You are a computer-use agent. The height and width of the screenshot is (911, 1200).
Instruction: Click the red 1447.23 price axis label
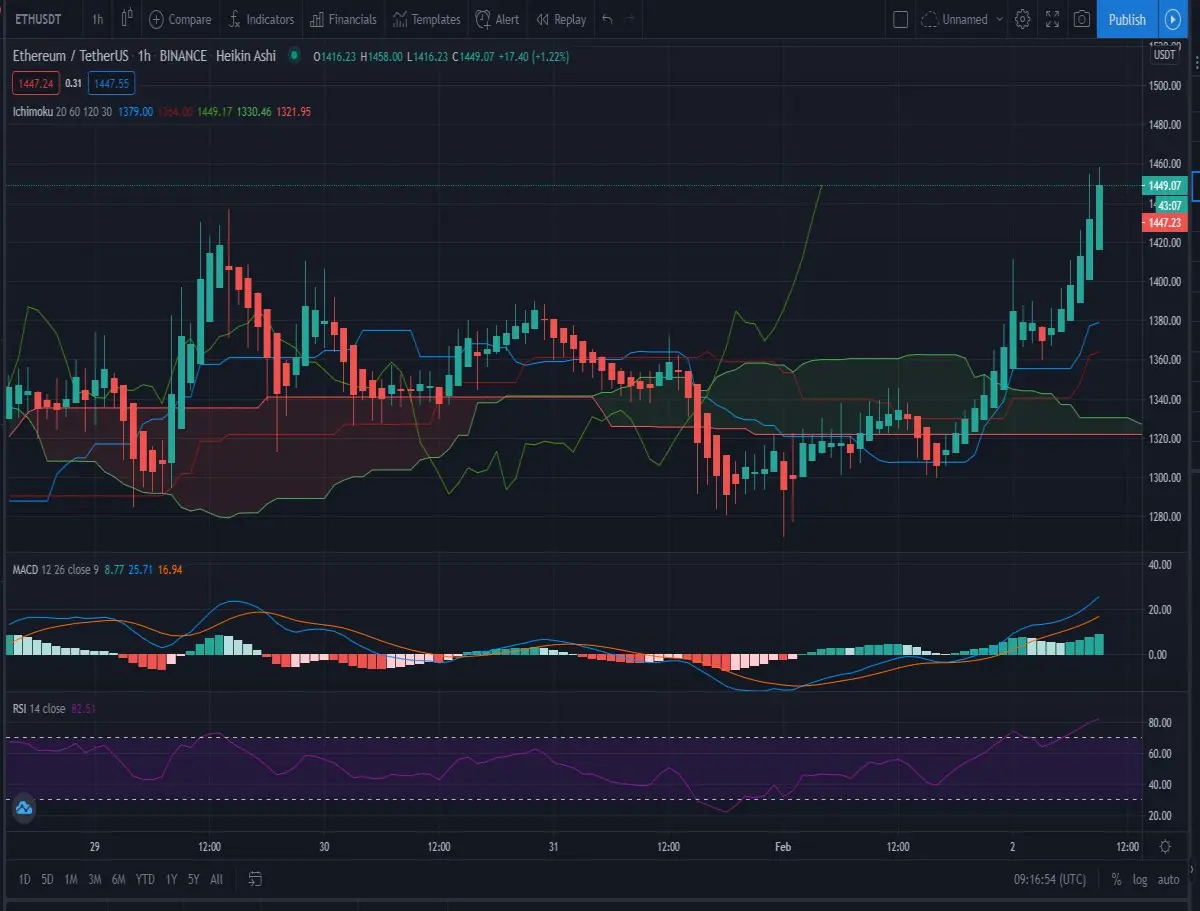point(1164,222)
